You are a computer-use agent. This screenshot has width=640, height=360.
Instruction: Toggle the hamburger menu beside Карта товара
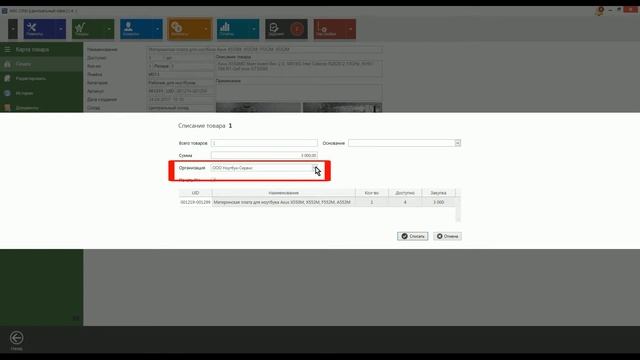point(7,49)
